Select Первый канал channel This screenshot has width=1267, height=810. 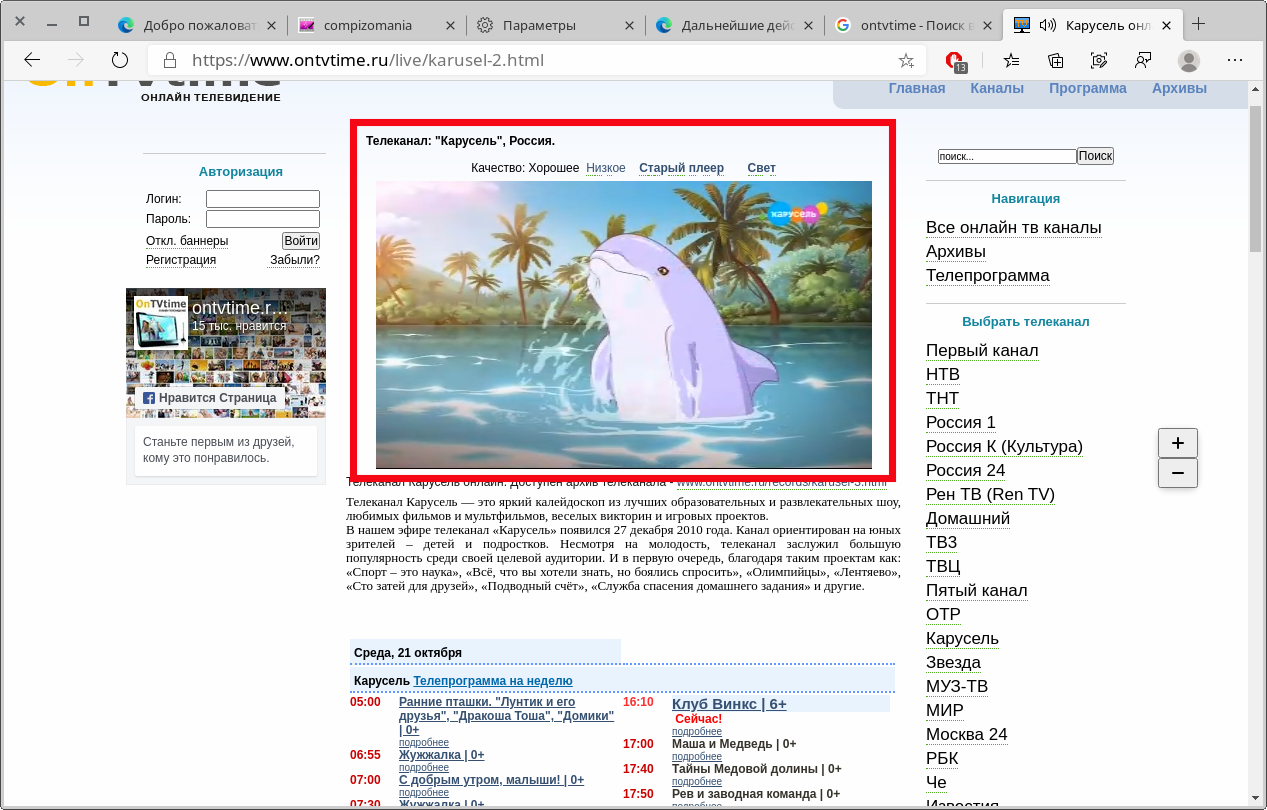click(982, 351)
